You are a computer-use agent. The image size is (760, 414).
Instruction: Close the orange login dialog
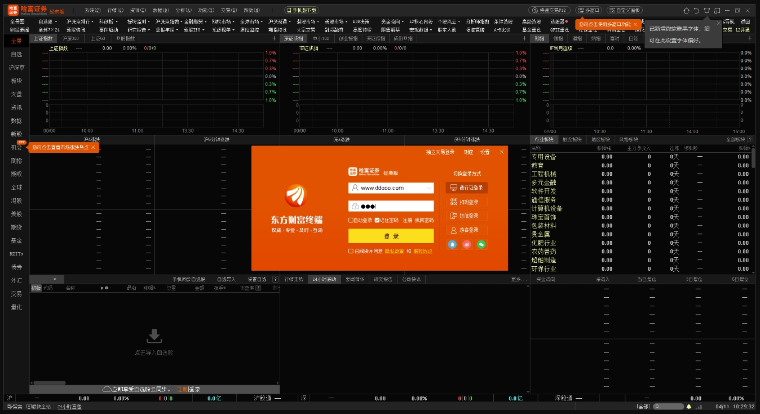(x=502, y=152)
